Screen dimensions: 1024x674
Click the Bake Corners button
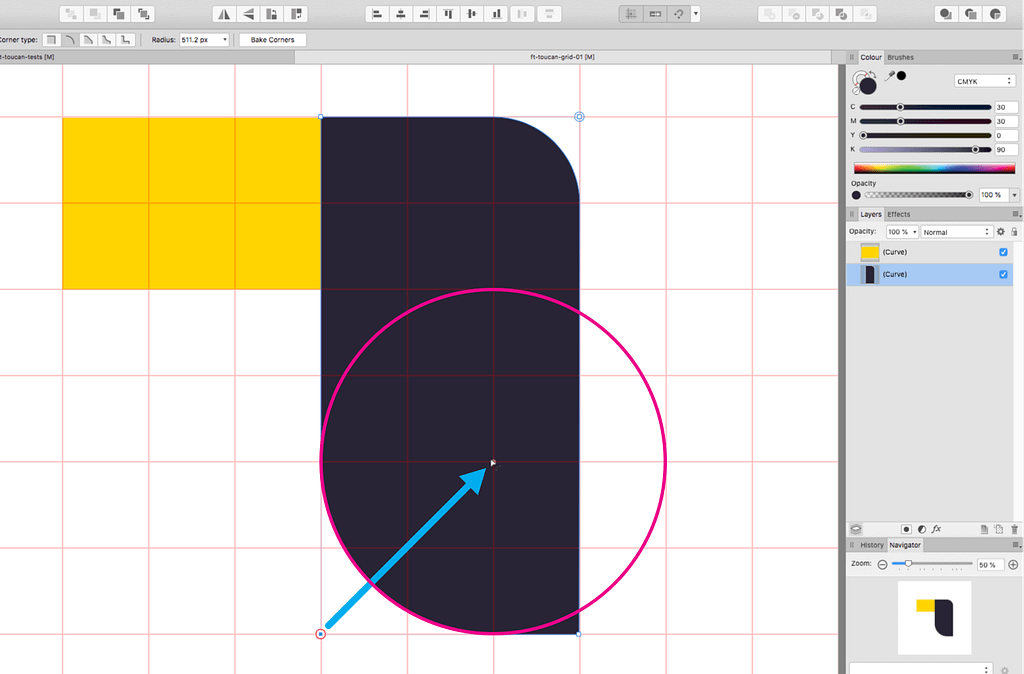pyautogui.click(x=272, y=39)
